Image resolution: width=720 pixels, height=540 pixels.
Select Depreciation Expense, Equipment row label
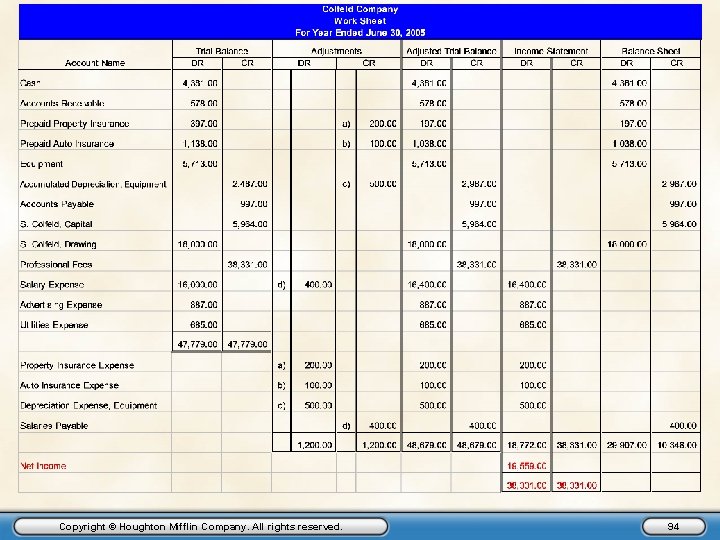(89, 405)
